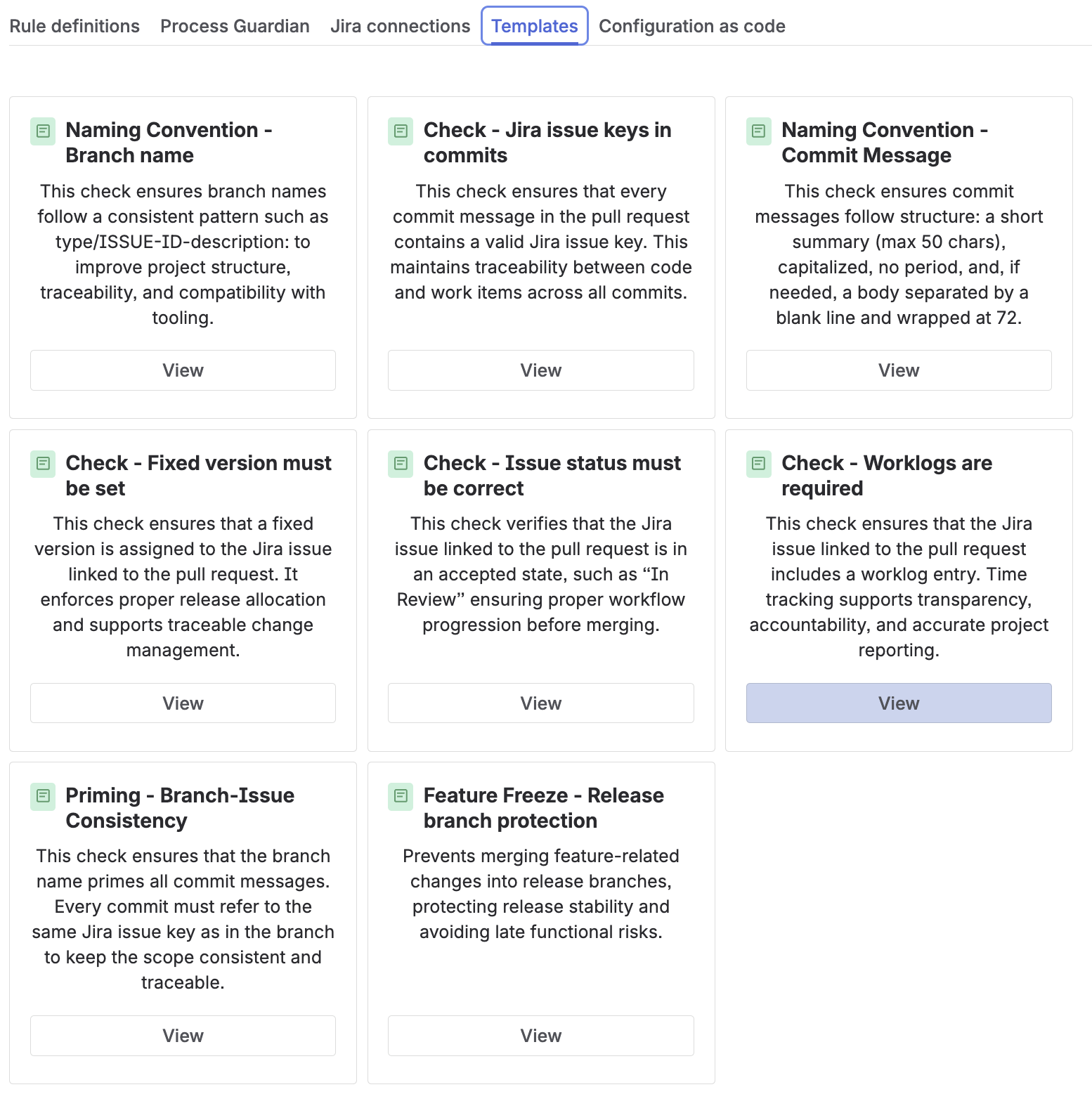This screenshot has height=1106, width=1092.
Task: View the Feature Freeze release branch template
Action: click(541, 1036)
